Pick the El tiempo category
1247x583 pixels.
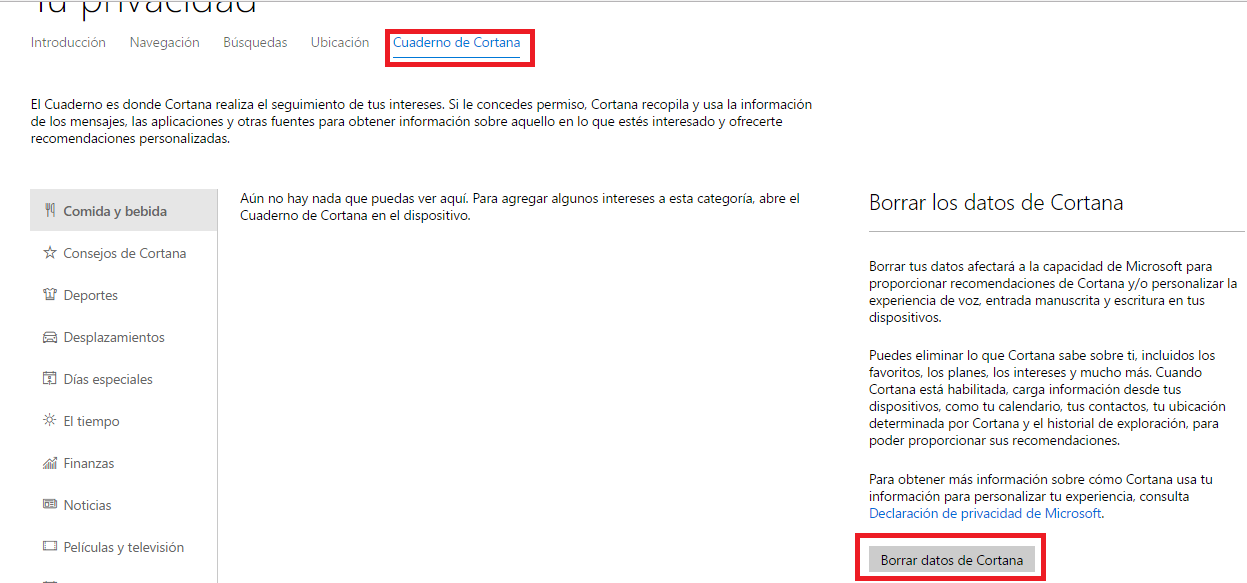pyautogui.click(x=124, y=421)
